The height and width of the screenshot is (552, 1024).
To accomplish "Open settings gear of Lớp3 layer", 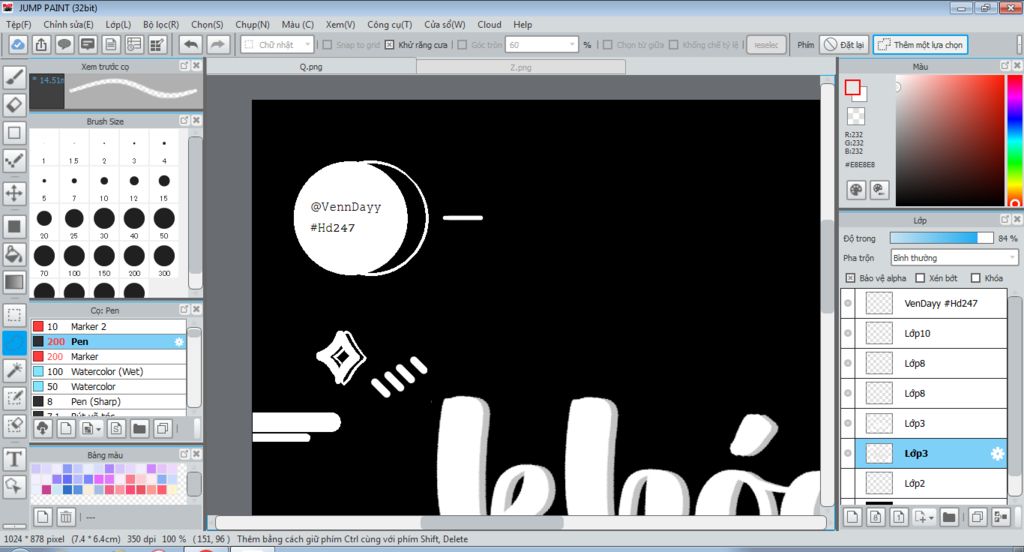I will coord(997,453).
